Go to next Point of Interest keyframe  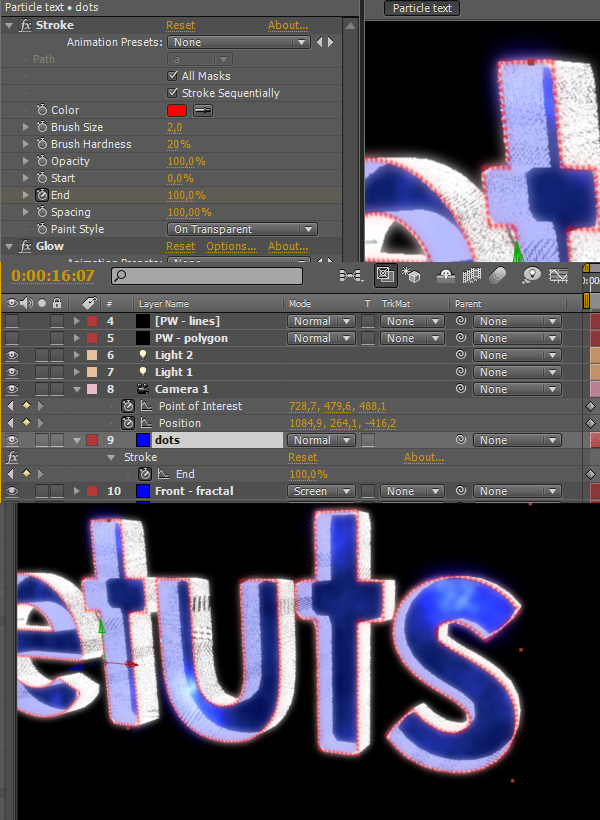(x=40, y=406)
